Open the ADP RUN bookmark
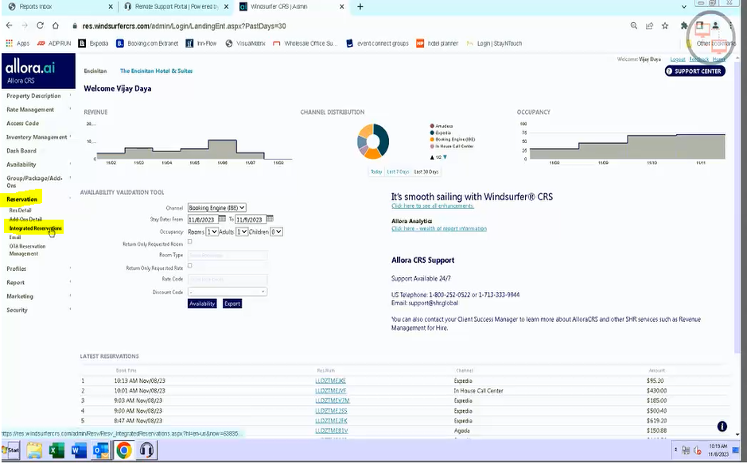This screenshot has height=464, width=748. coord(54,43)
